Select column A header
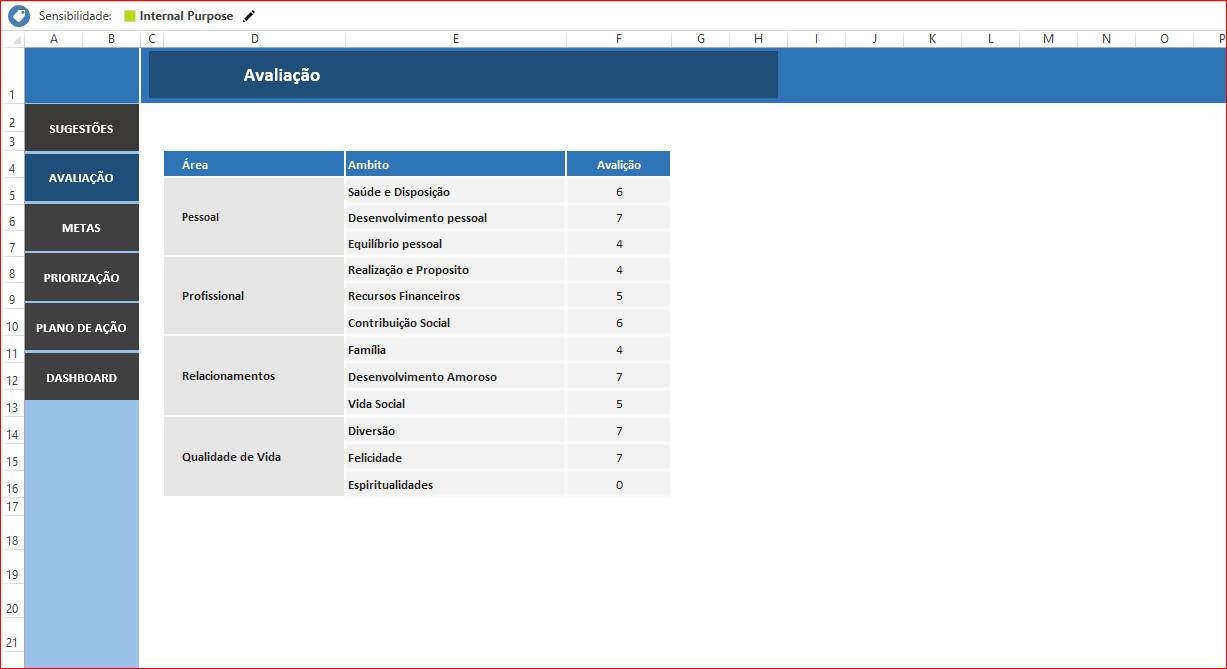Screen dimensions: 1227x669 pos(53,39)
